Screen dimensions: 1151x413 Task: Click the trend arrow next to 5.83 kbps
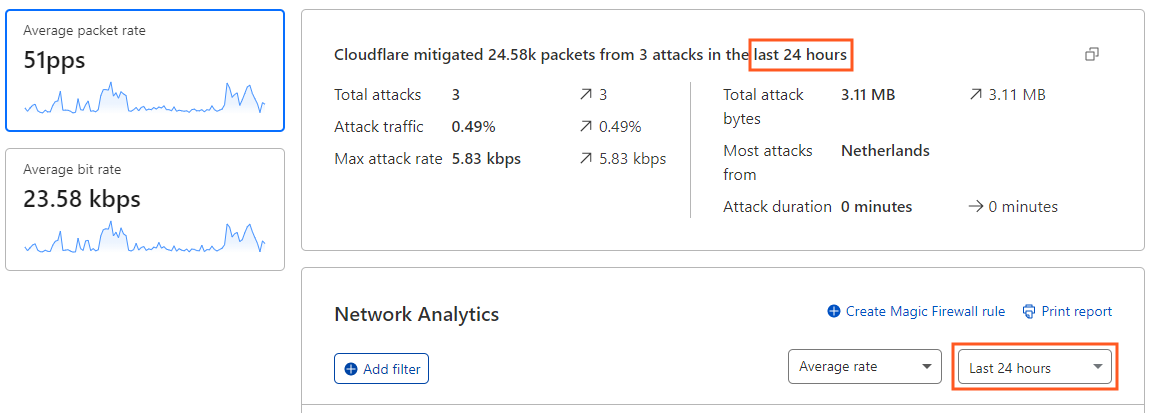click(585, 158)
